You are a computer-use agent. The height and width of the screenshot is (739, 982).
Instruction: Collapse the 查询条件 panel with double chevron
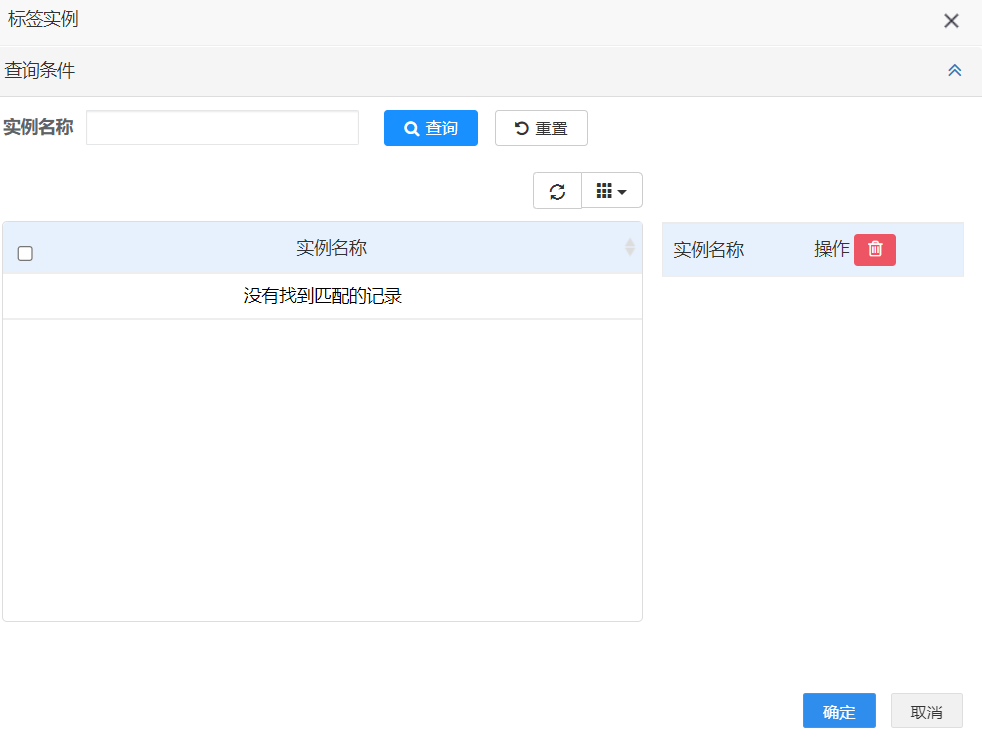[x=954, y=71]
